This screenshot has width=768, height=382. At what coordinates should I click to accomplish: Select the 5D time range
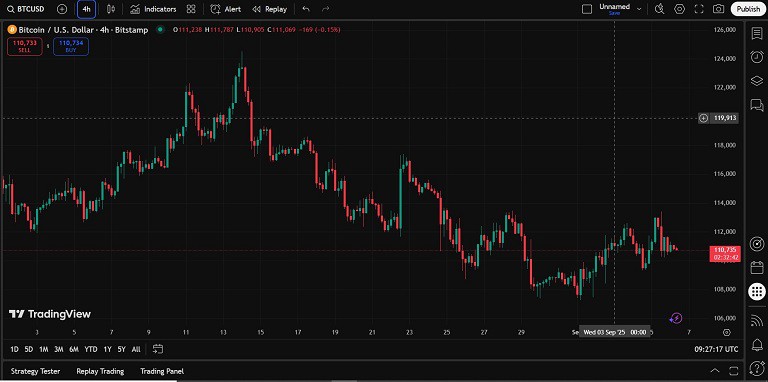click(x=28, y=349)
